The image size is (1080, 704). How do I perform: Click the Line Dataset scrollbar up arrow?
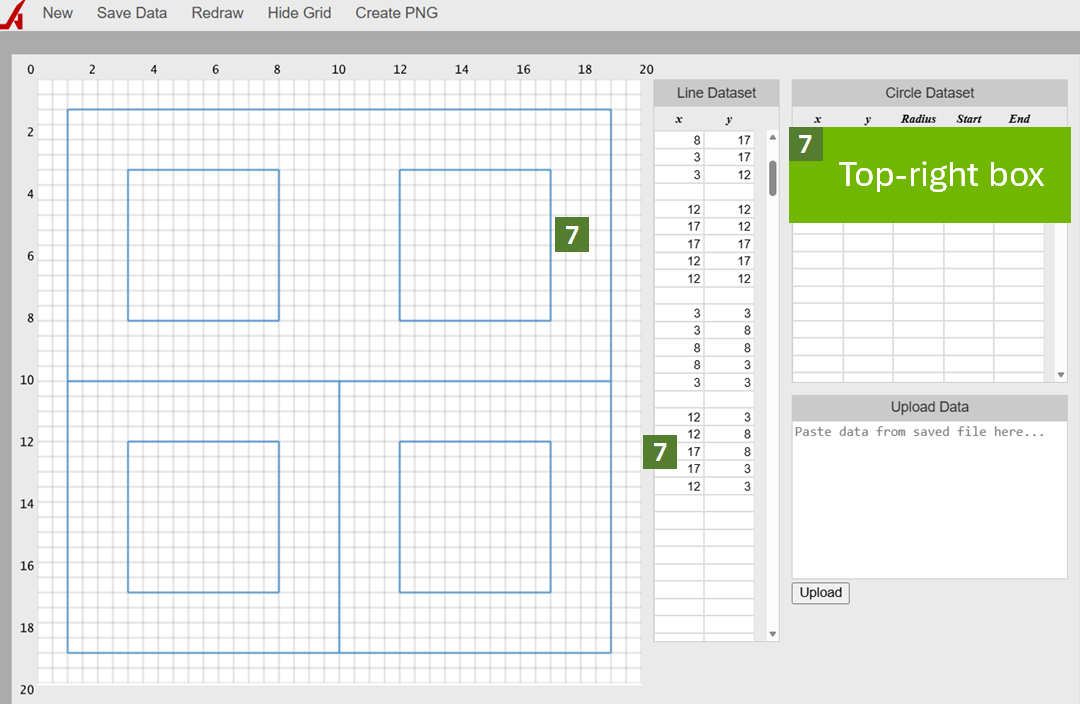point(772,138)
